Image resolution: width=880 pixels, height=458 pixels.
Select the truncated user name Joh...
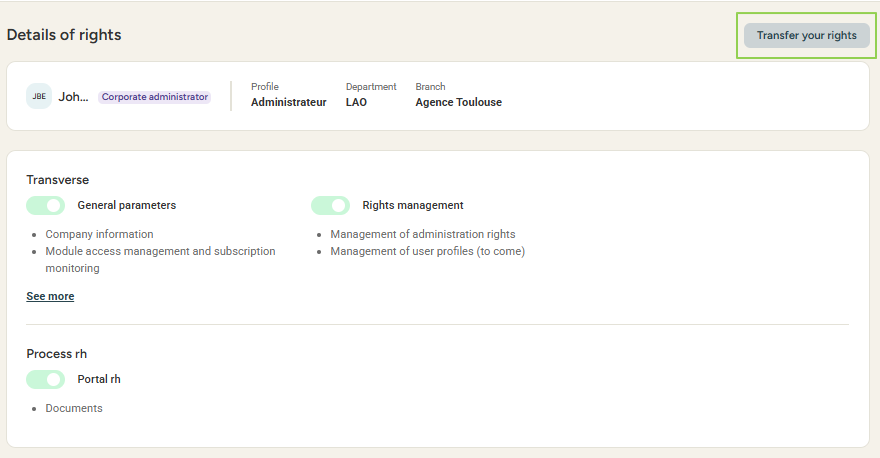[73, 97]
